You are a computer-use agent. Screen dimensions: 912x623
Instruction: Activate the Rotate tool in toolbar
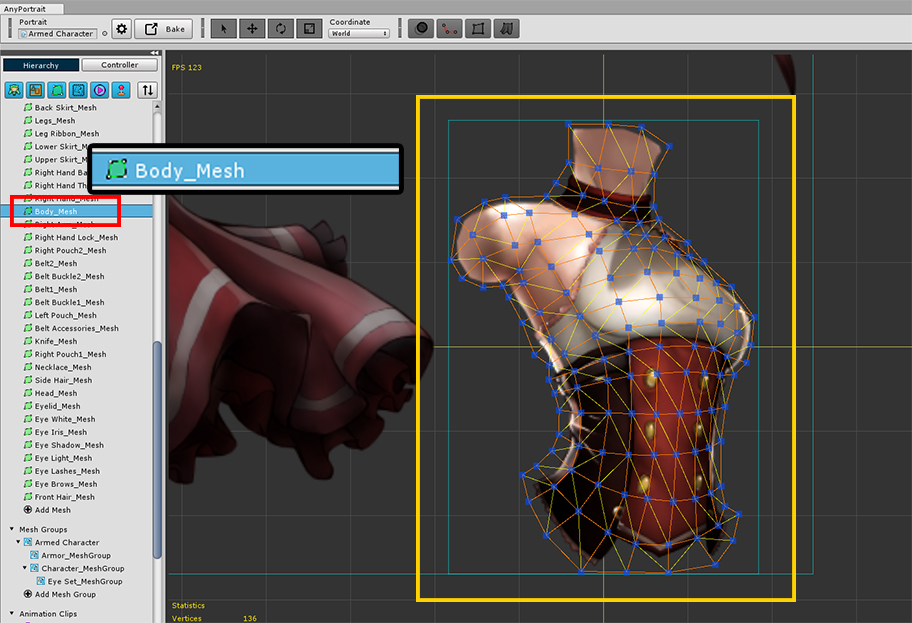click(x=281, y=29)
